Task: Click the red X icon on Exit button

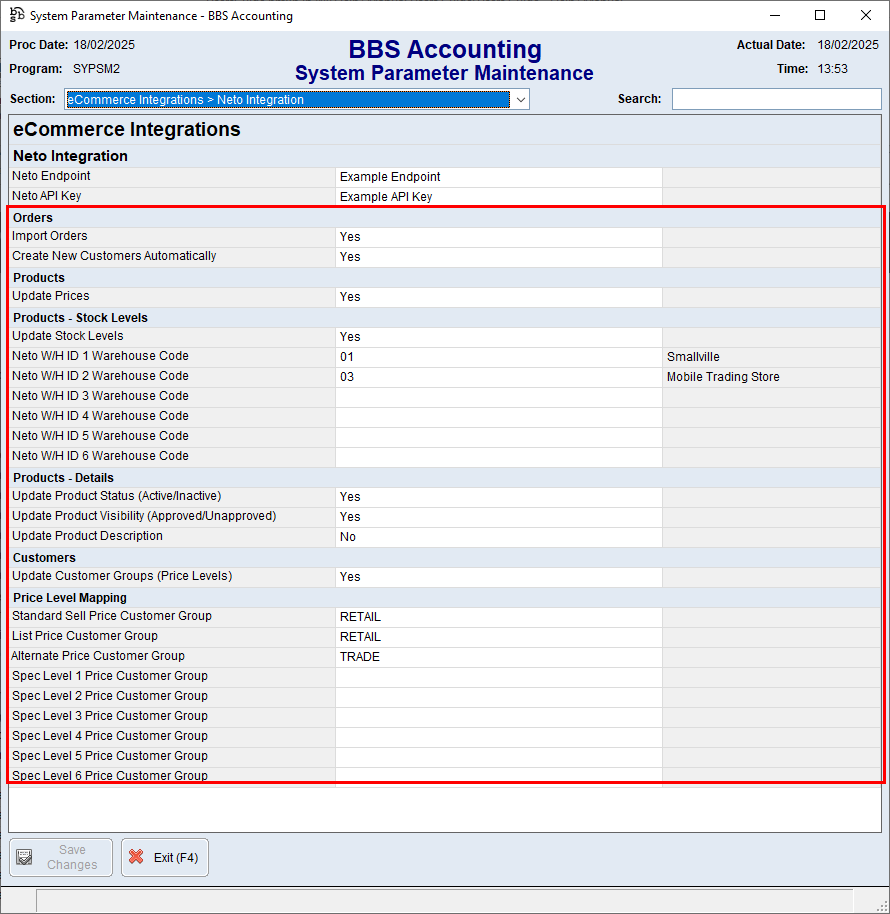Action: 137,857
